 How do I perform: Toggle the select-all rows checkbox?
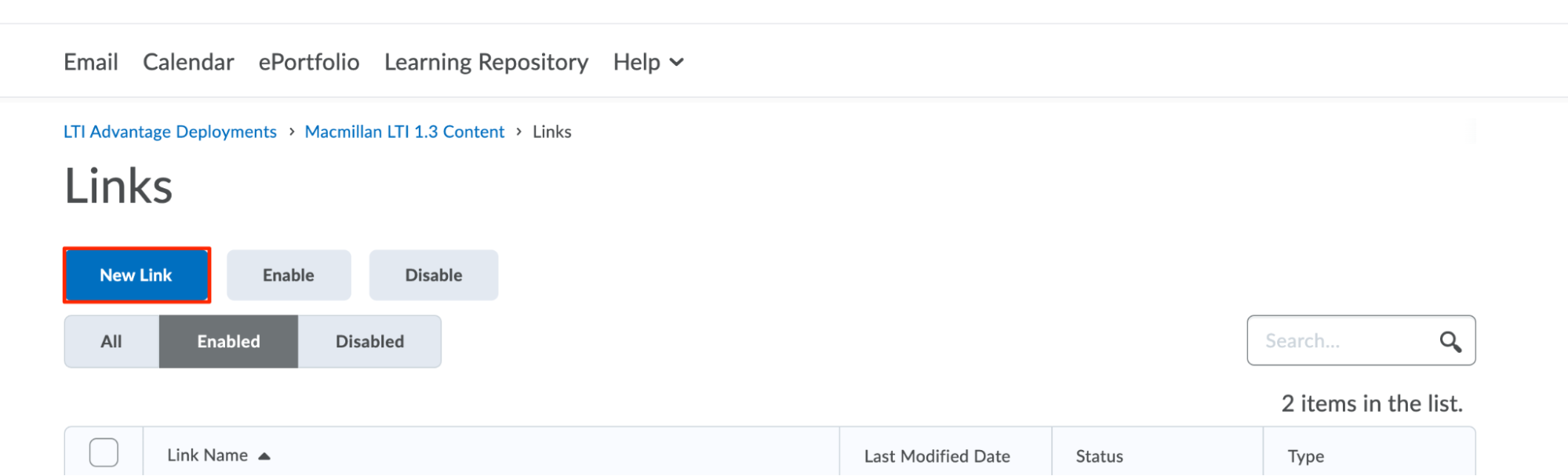(104, 453)
